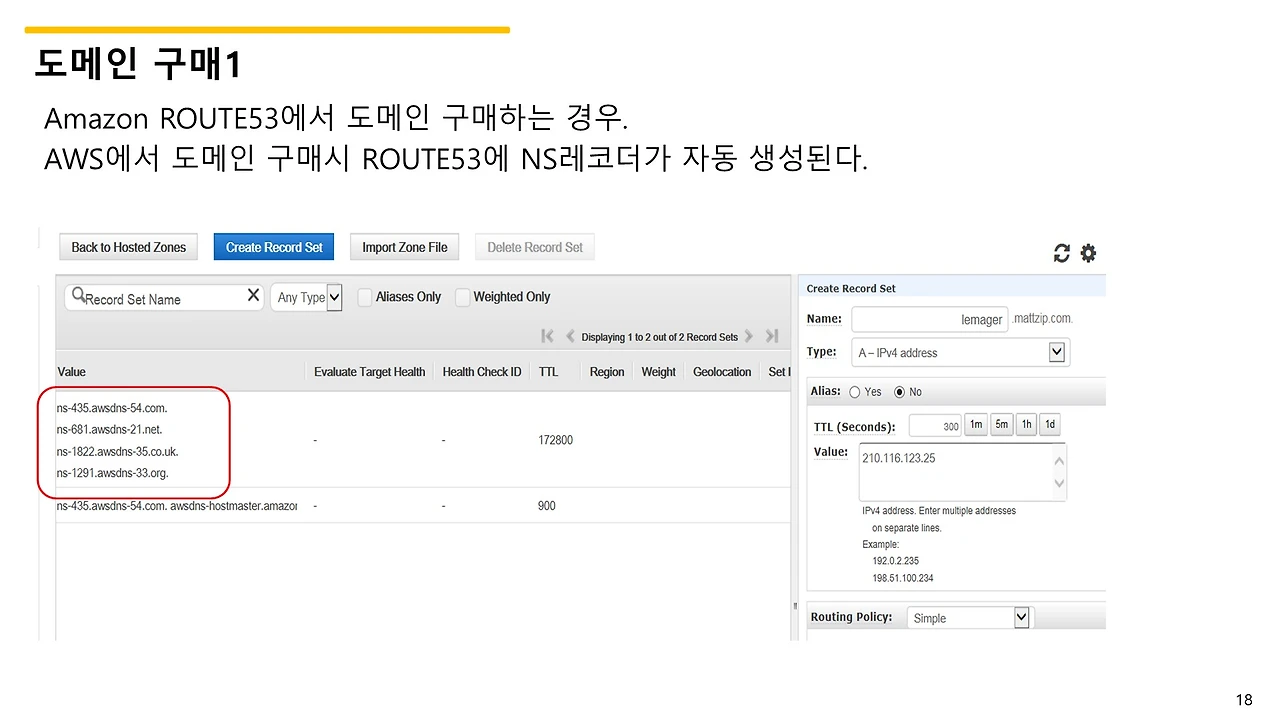The width and height of the screenshot is (1280, 720).
Task: Select the ns-435.awsdns-54.com. name server value
Action: [x=112, y=408]
